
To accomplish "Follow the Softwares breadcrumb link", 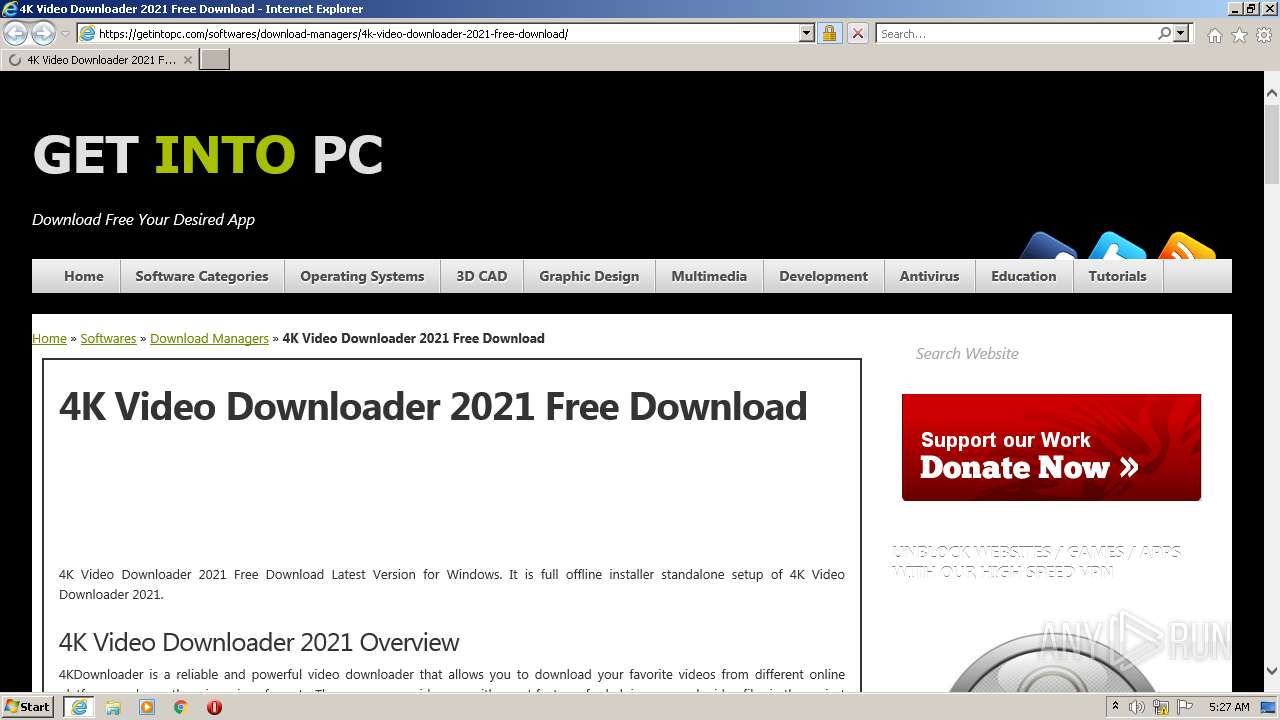I will pyautogui.click(x=108, y=338).
